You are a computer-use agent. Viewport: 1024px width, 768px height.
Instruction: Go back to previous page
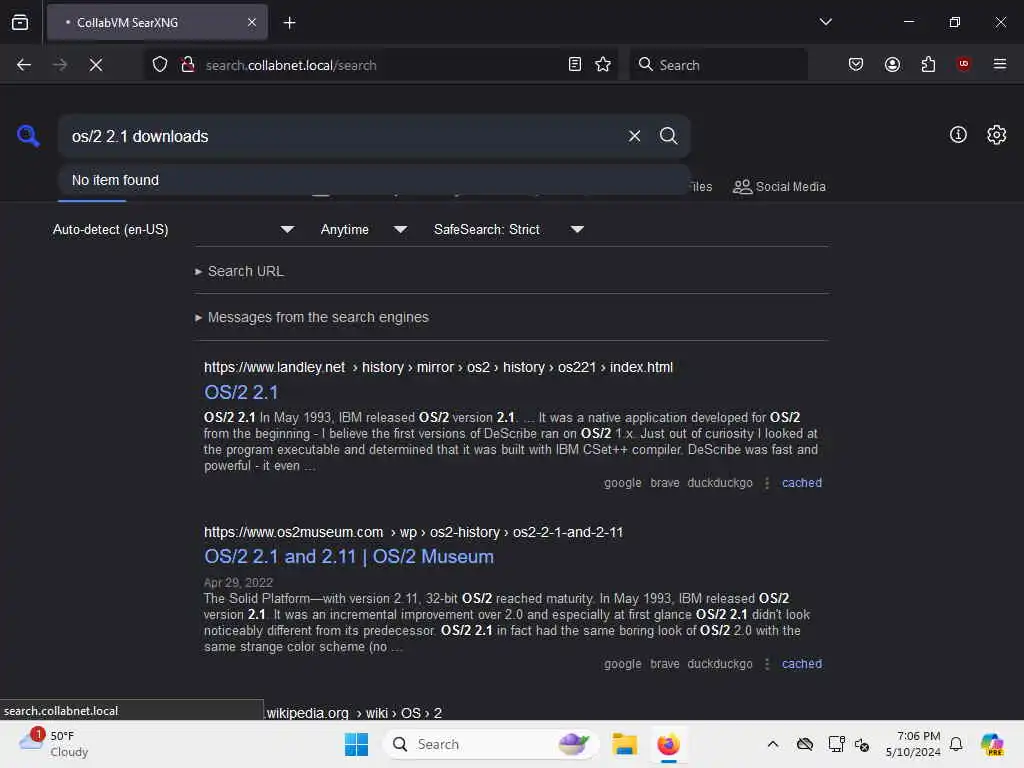pyautogui.click(x=24, y=65)
